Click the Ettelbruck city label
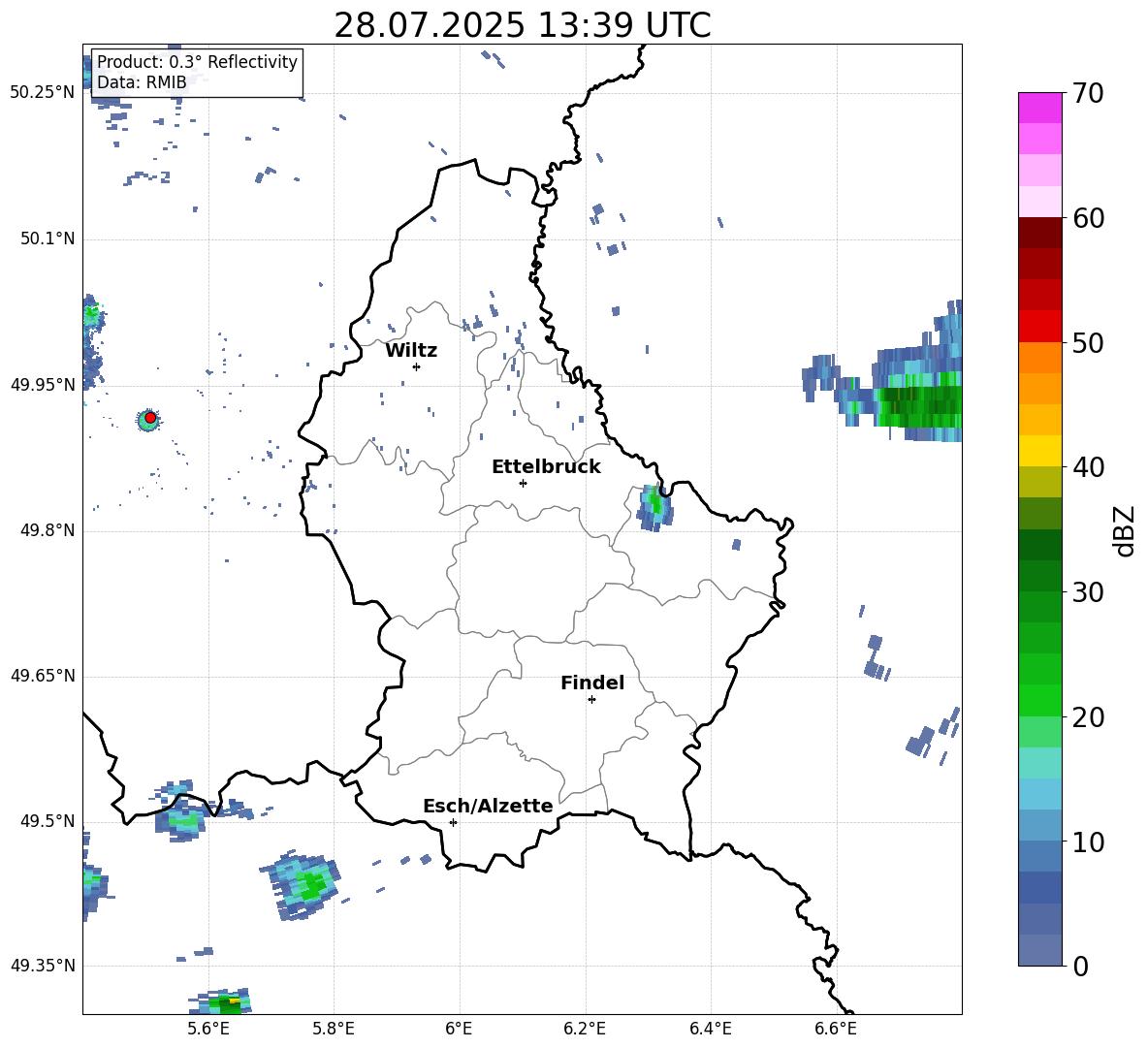Viewport: 1148px width, 1048px height. pyautogui.click(x=546, y=467)
